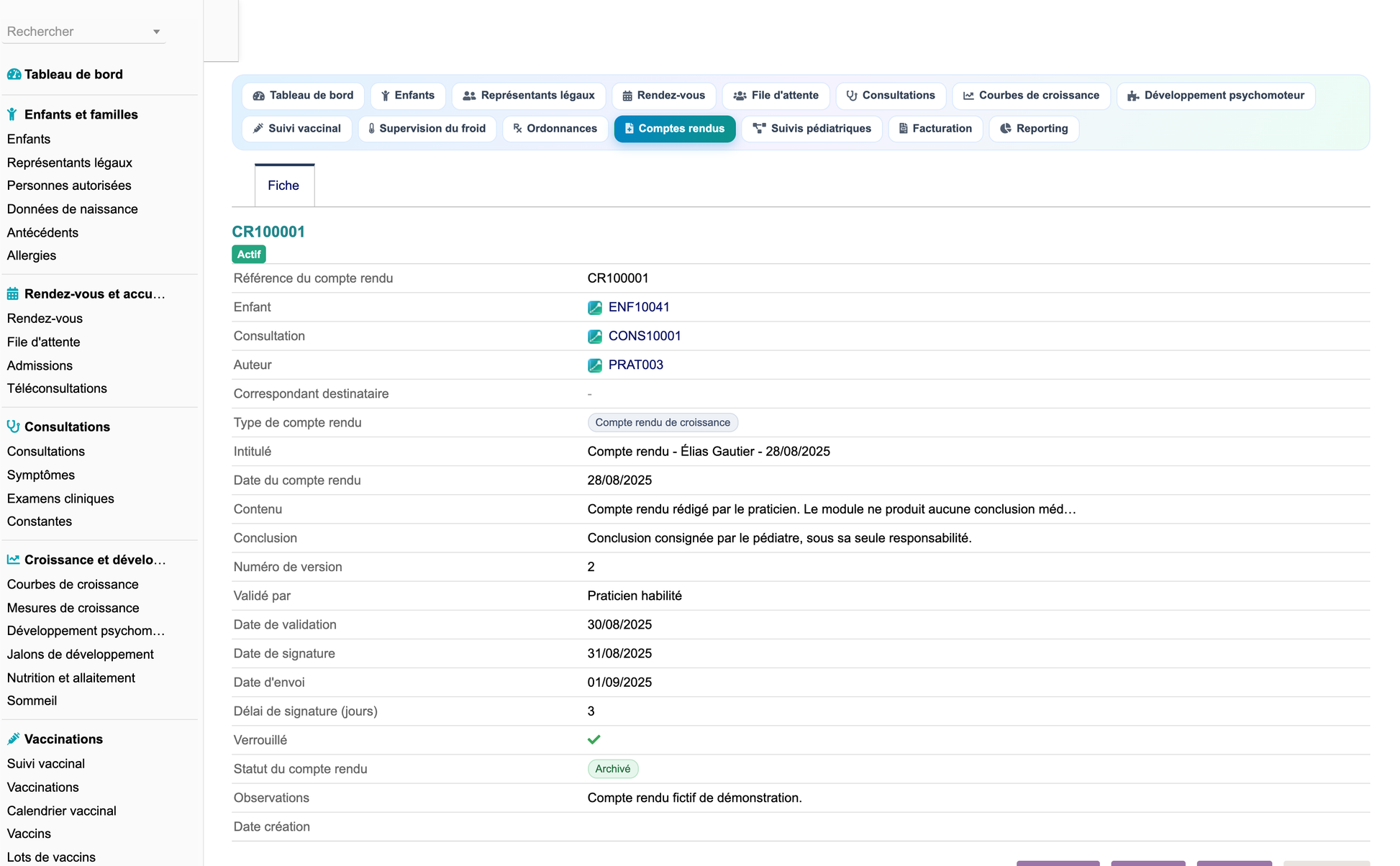
Task: Click the Praticien habilité value
Action: [635, 596]
